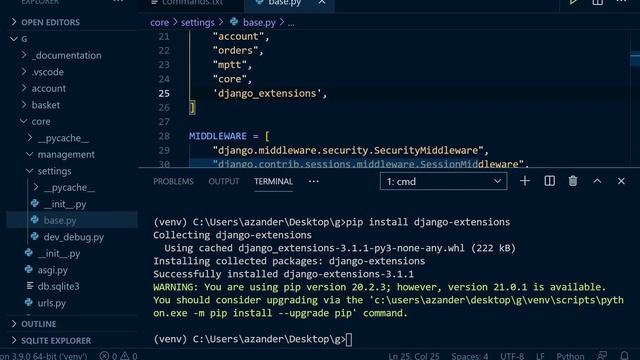This screenshot has height=360, width=640.
Task: Change encoding via UTF-8 status item
Action: pyautogui.click(x=512, y=356)
